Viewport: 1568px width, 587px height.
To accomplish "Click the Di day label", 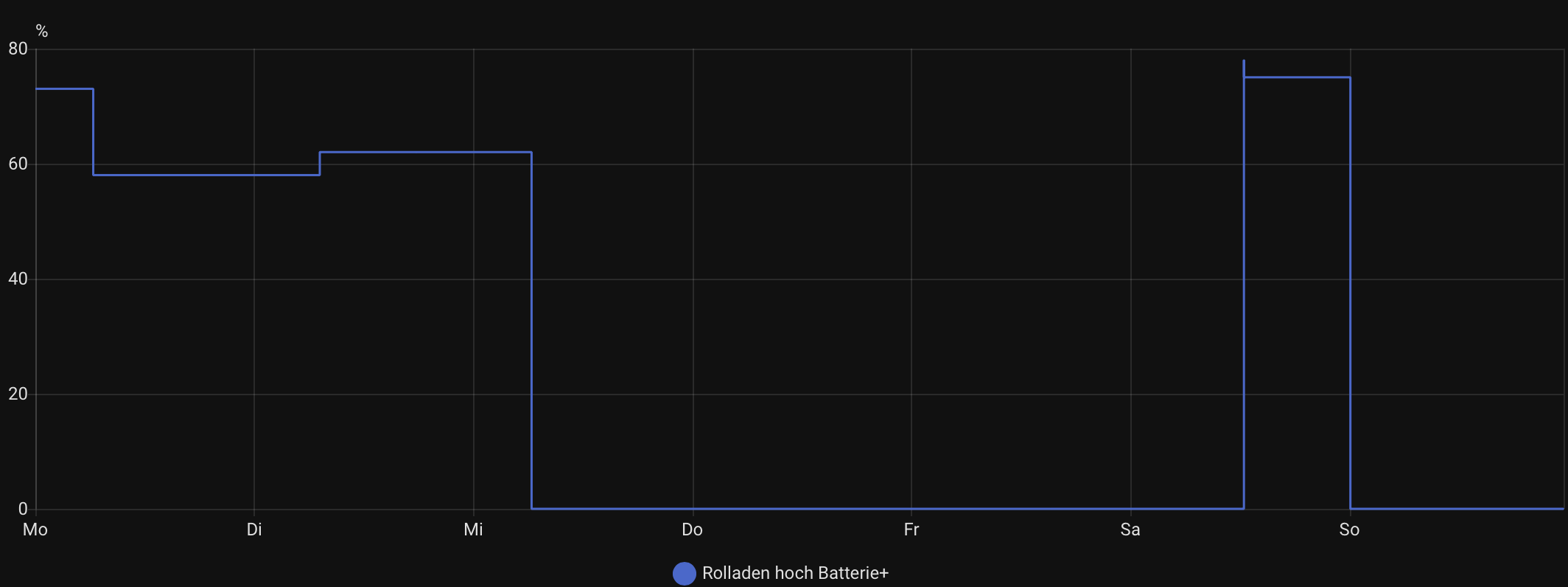I will pyautogui.click(x=254, y=529).
